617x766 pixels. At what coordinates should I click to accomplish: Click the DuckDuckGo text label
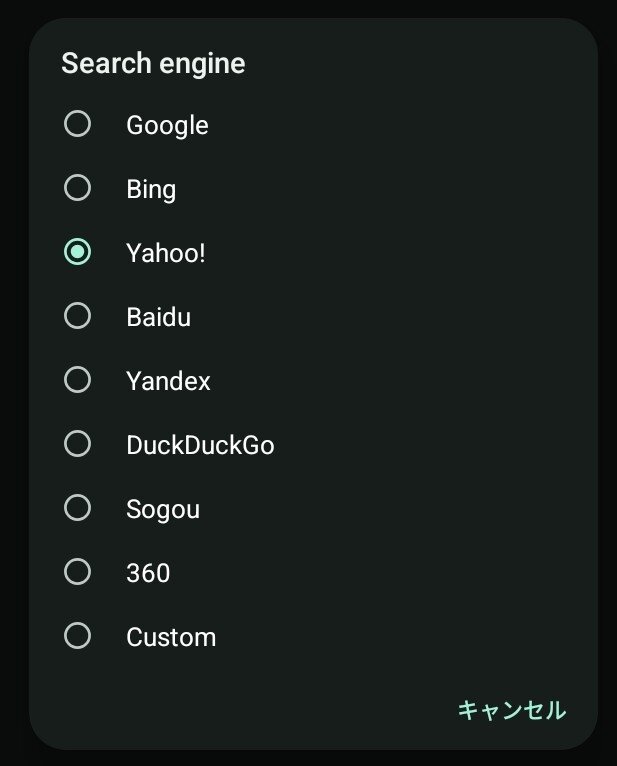pos(200,445)
